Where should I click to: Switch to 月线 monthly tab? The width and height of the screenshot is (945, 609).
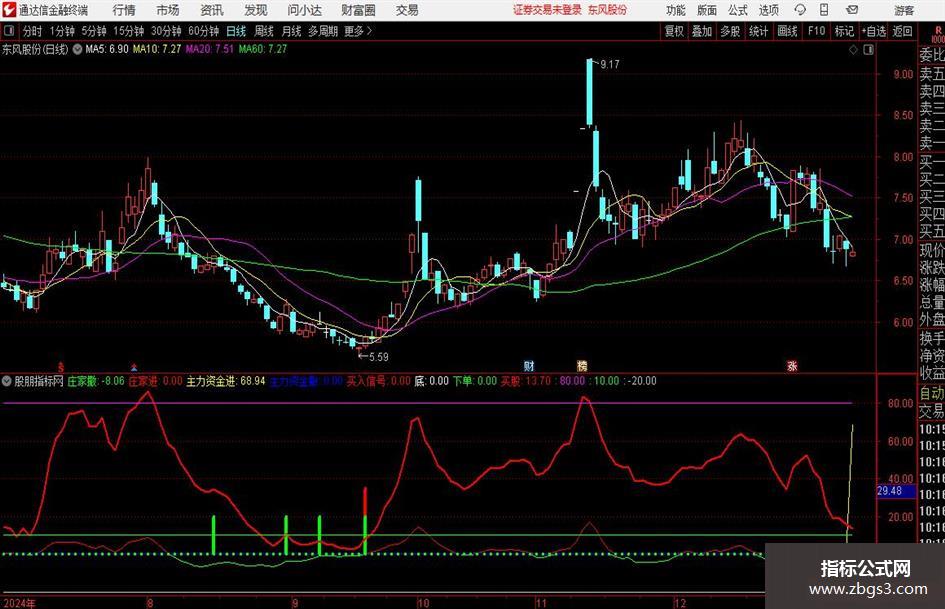tap(291, 31)
